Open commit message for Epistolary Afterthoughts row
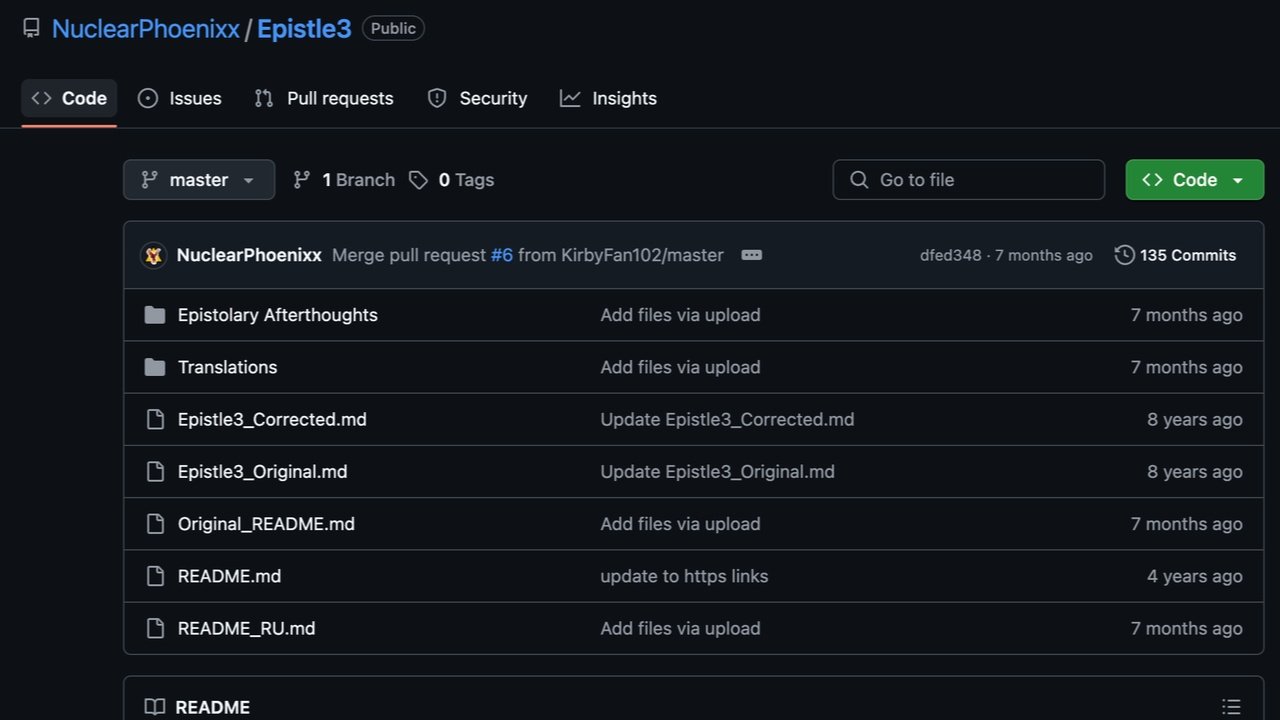This screenshot has width=1280, height=720. click(680, 315)
